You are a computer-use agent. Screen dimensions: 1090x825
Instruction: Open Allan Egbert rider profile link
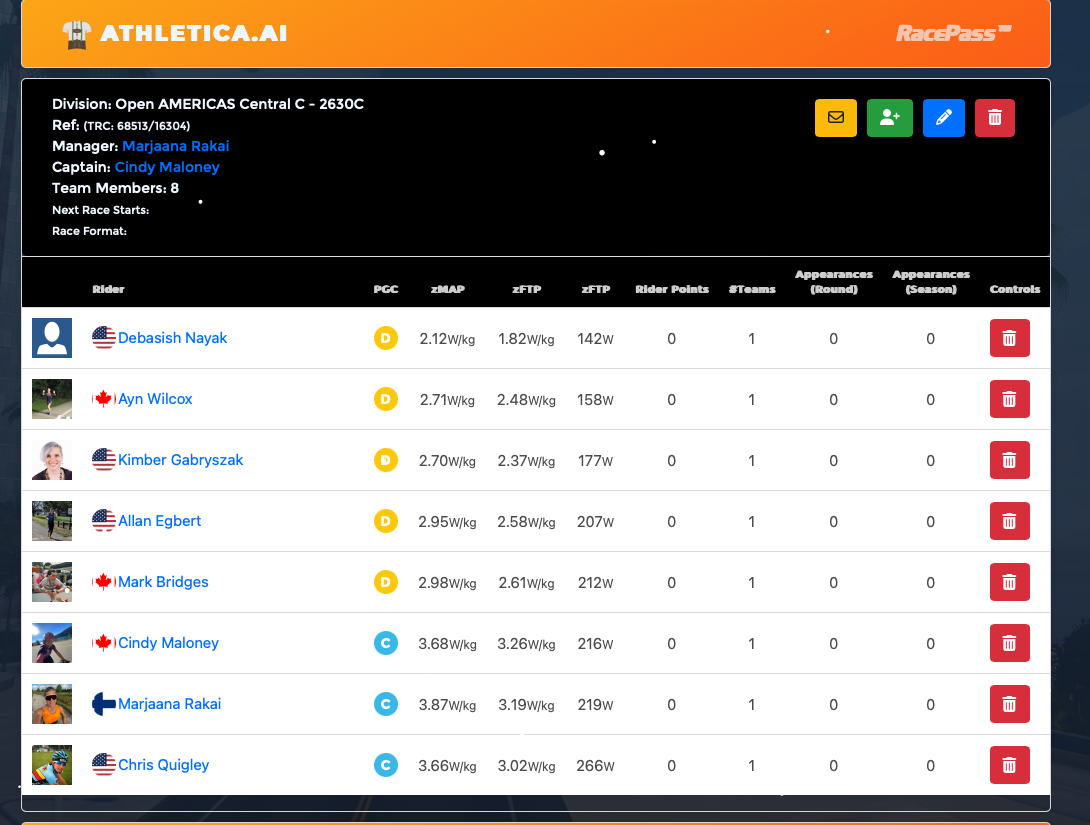(x=159, y=521)
